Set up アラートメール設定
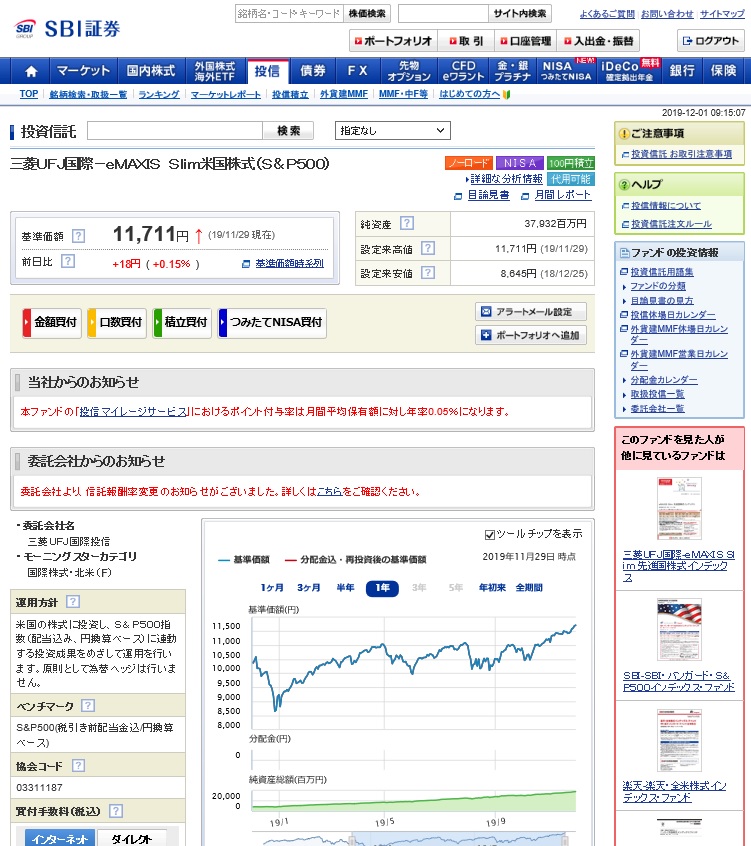The width and height of the screenshot is (751, 846). coord(531,312)
